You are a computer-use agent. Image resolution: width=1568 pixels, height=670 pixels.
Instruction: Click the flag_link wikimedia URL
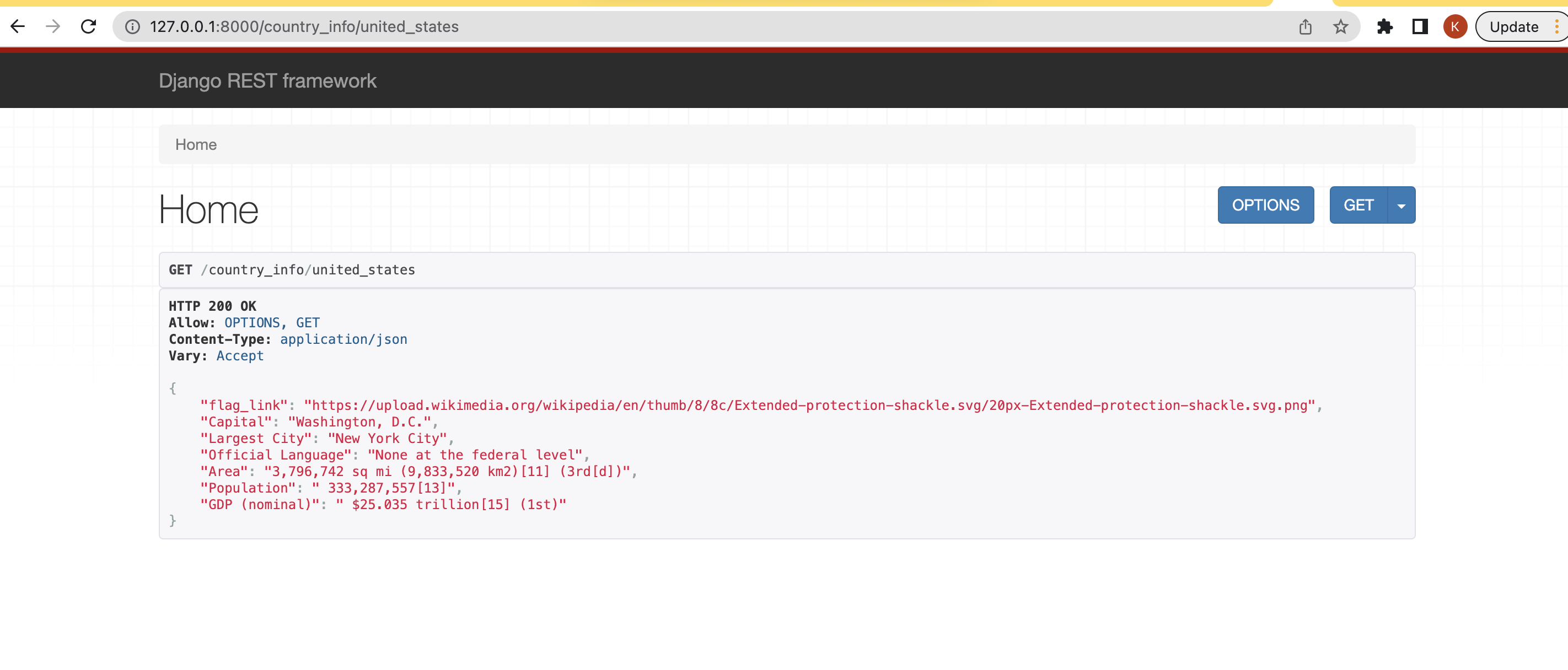[x=808, y=406]
